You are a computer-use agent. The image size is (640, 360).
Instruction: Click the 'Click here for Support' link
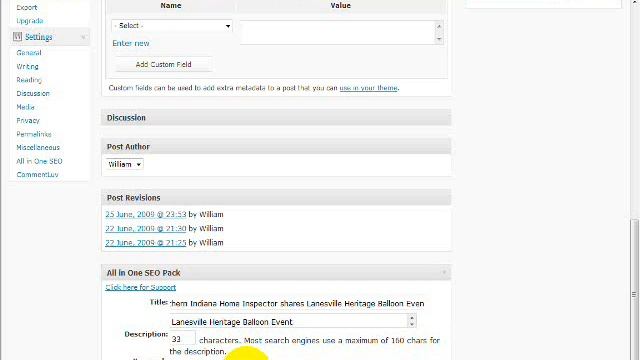(140, 287)
